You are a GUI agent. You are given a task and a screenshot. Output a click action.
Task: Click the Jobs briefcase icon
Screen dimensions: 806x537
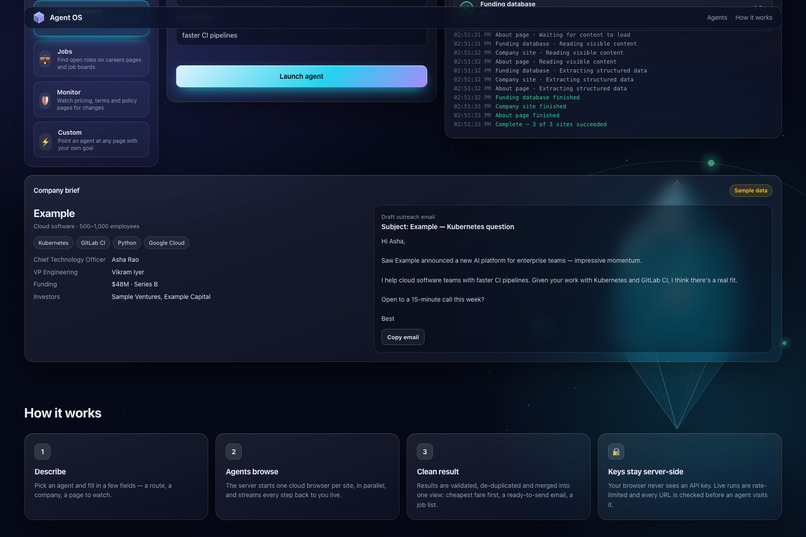point(45,60)
